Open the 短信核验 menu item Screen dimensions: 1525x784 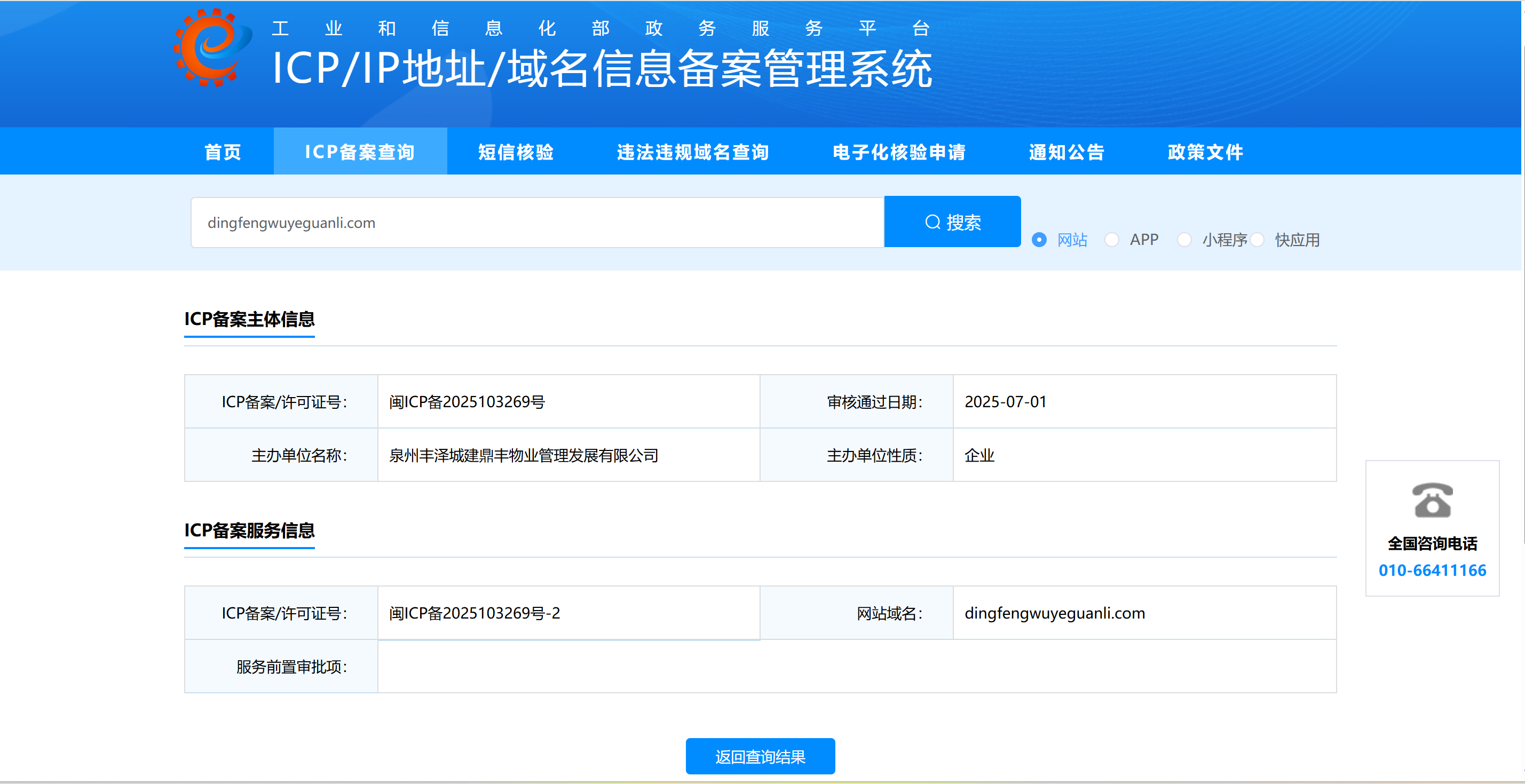click(x=516, y=152)
